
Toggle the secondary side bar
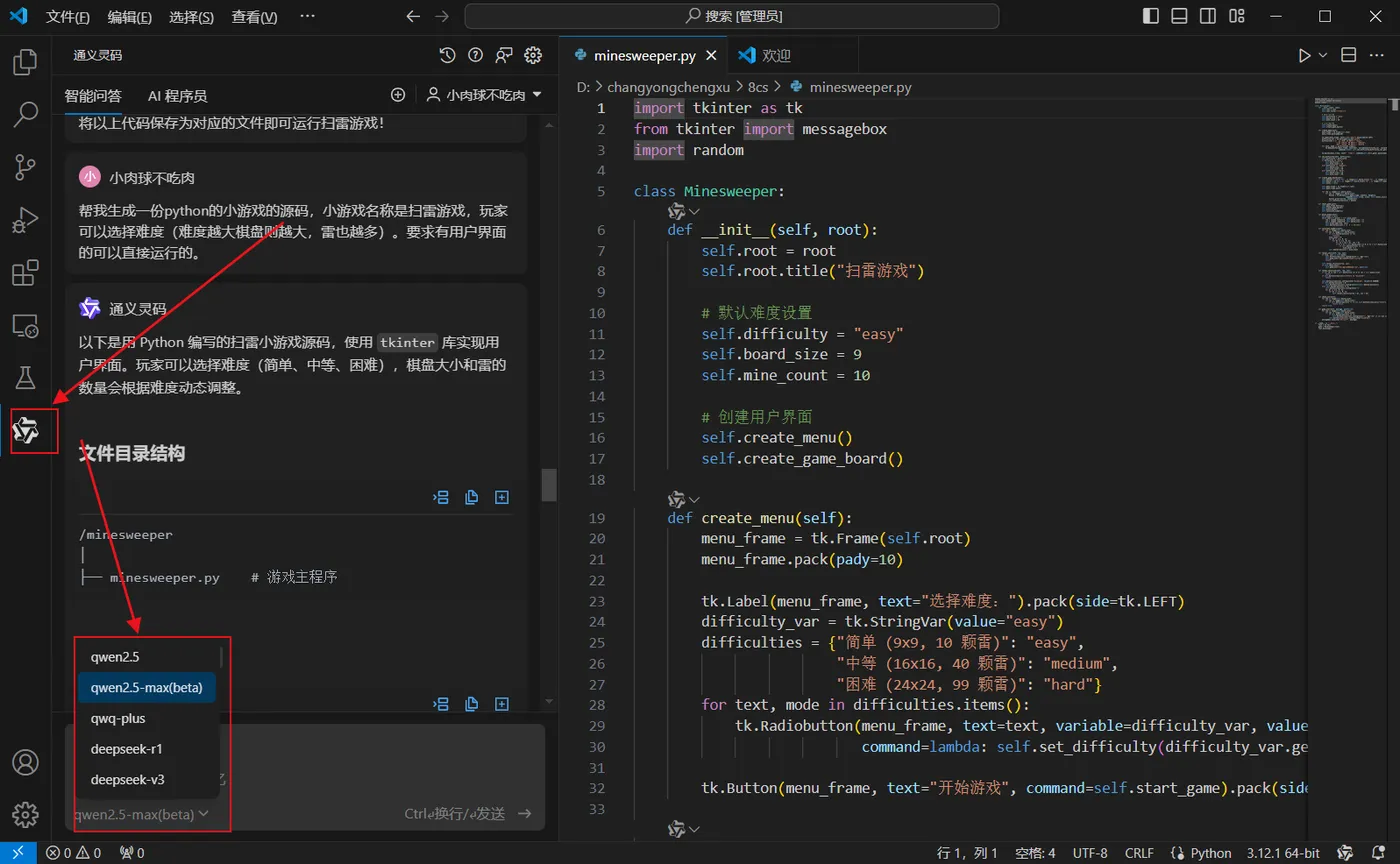tap(1208, 16)
